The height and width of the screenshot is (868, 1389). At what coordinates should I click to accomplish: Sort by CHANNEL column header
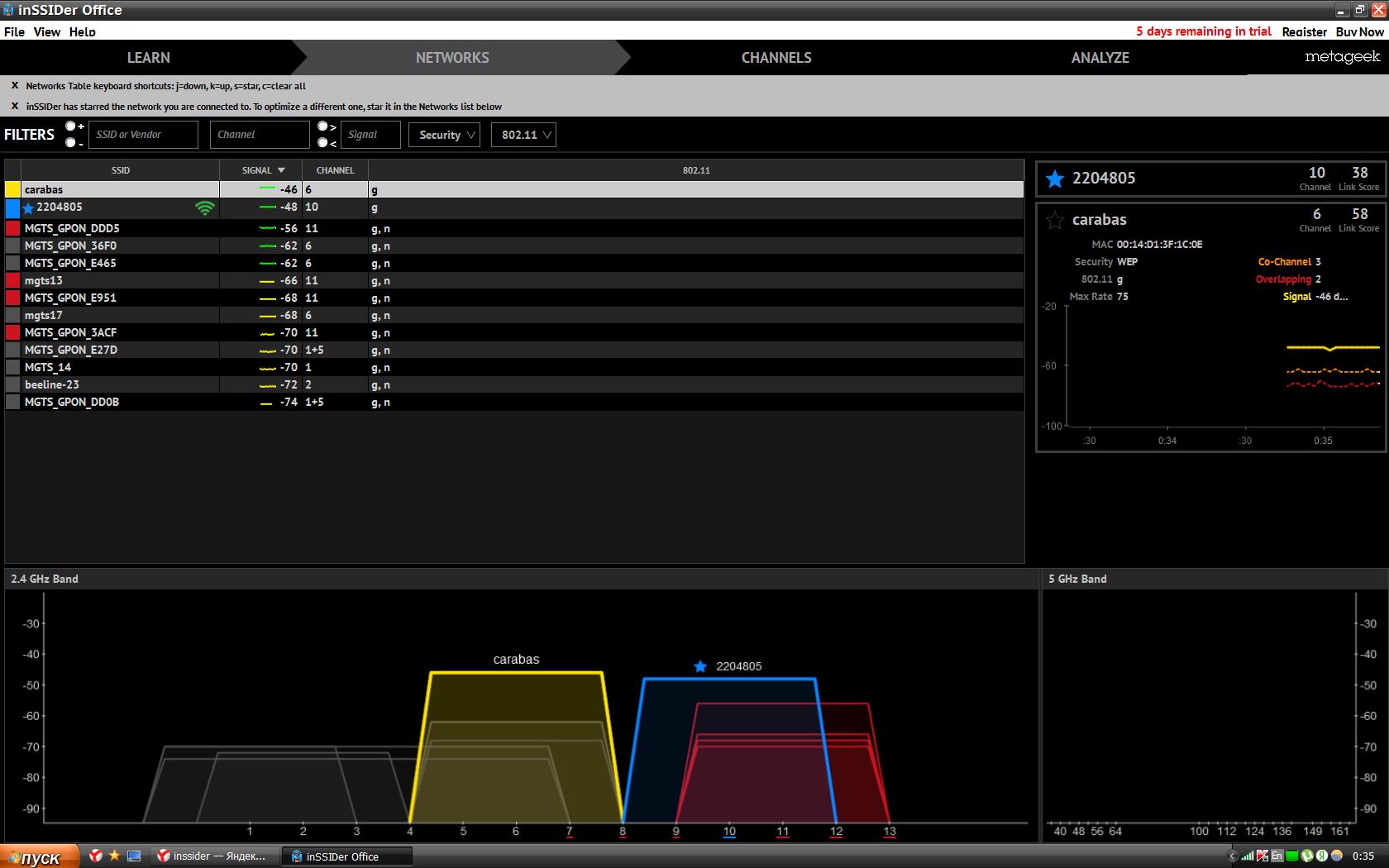335,170
